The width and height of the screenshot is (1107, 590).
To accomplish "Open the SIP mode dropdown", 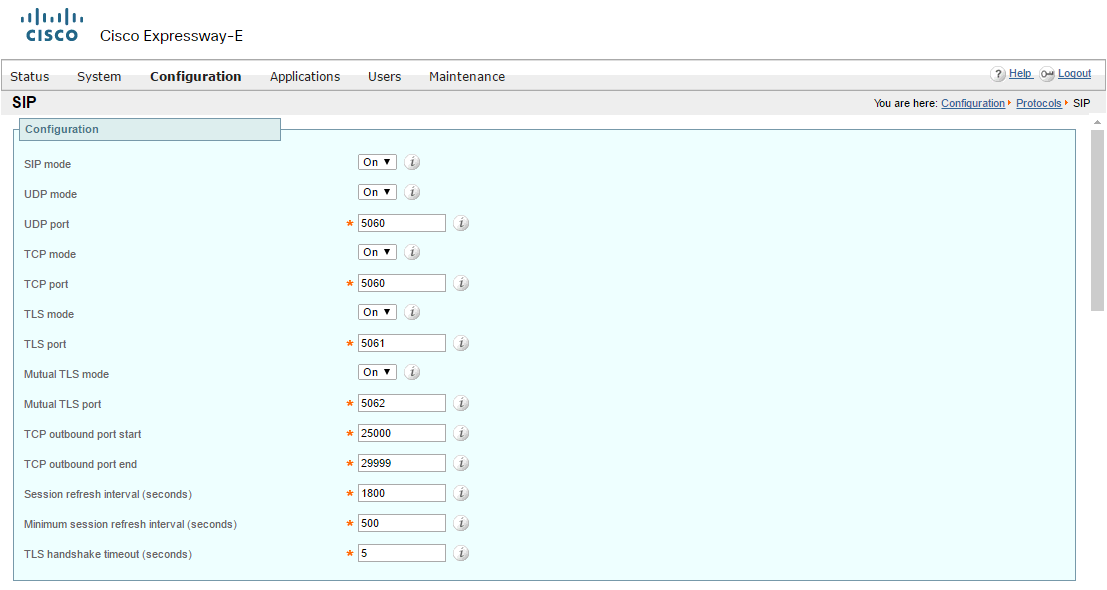I will 377,162.
